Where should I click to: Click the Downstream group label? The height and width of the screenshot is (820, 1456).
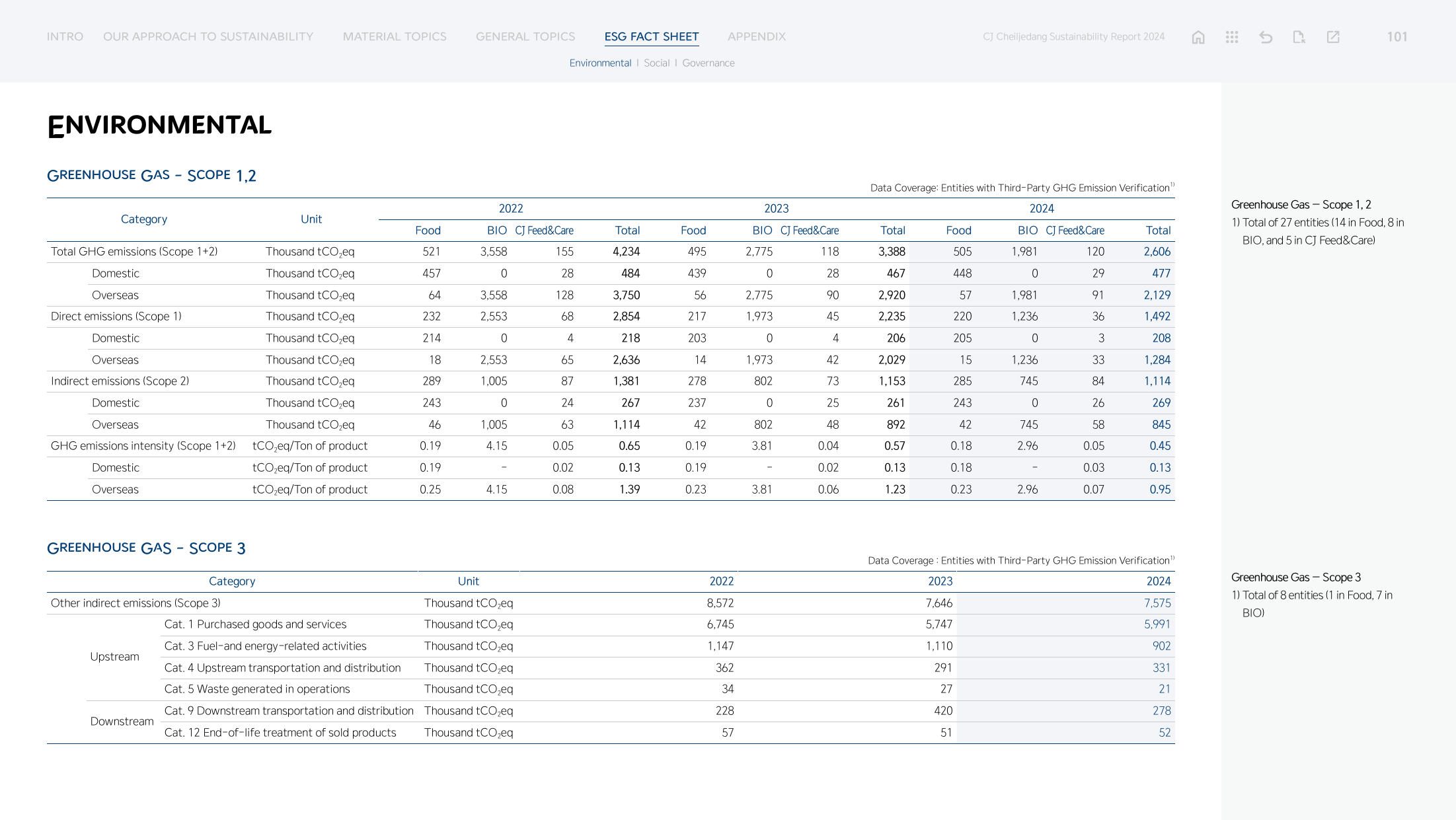tap(122, 722)
